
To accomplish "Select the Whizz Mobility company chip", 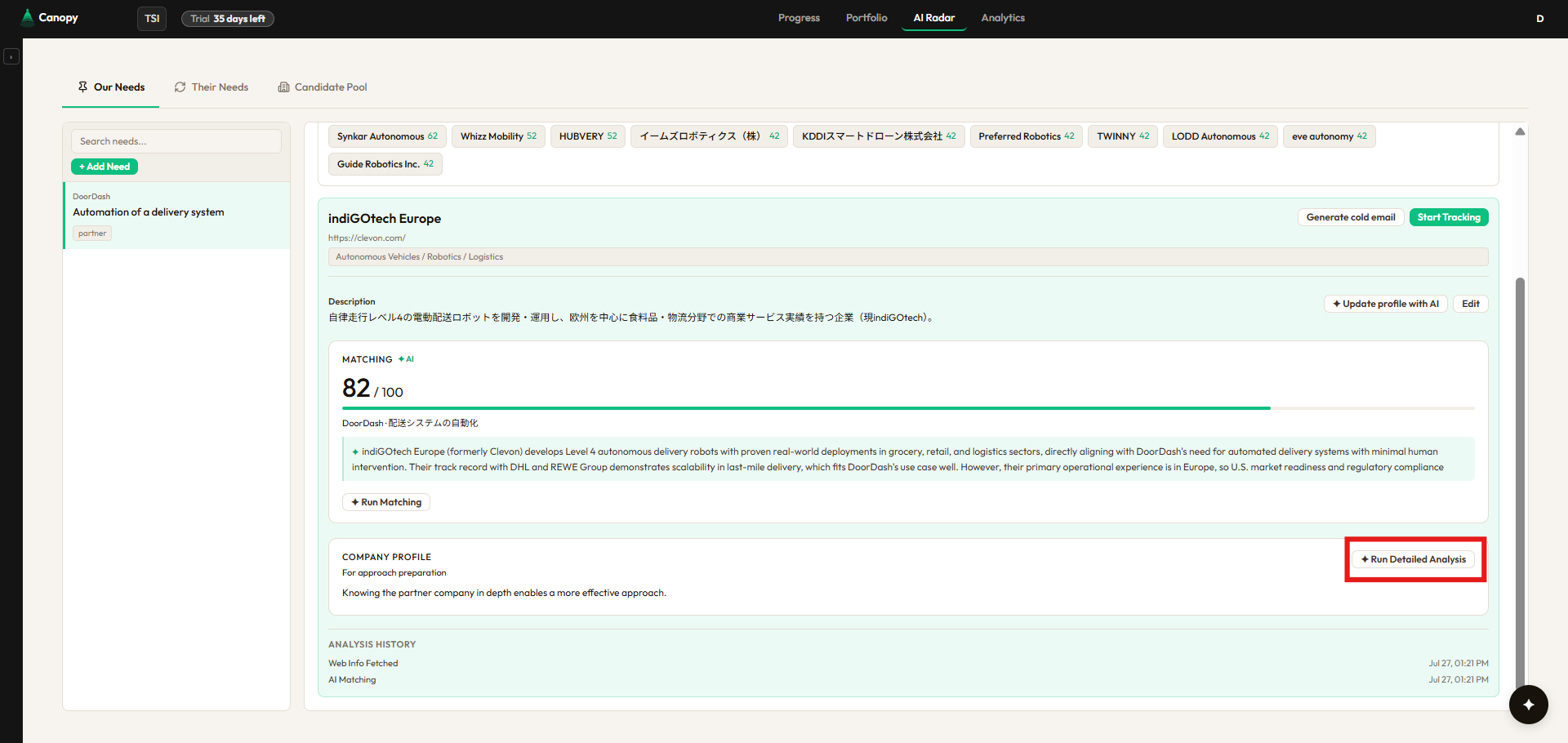I will 498,136.
